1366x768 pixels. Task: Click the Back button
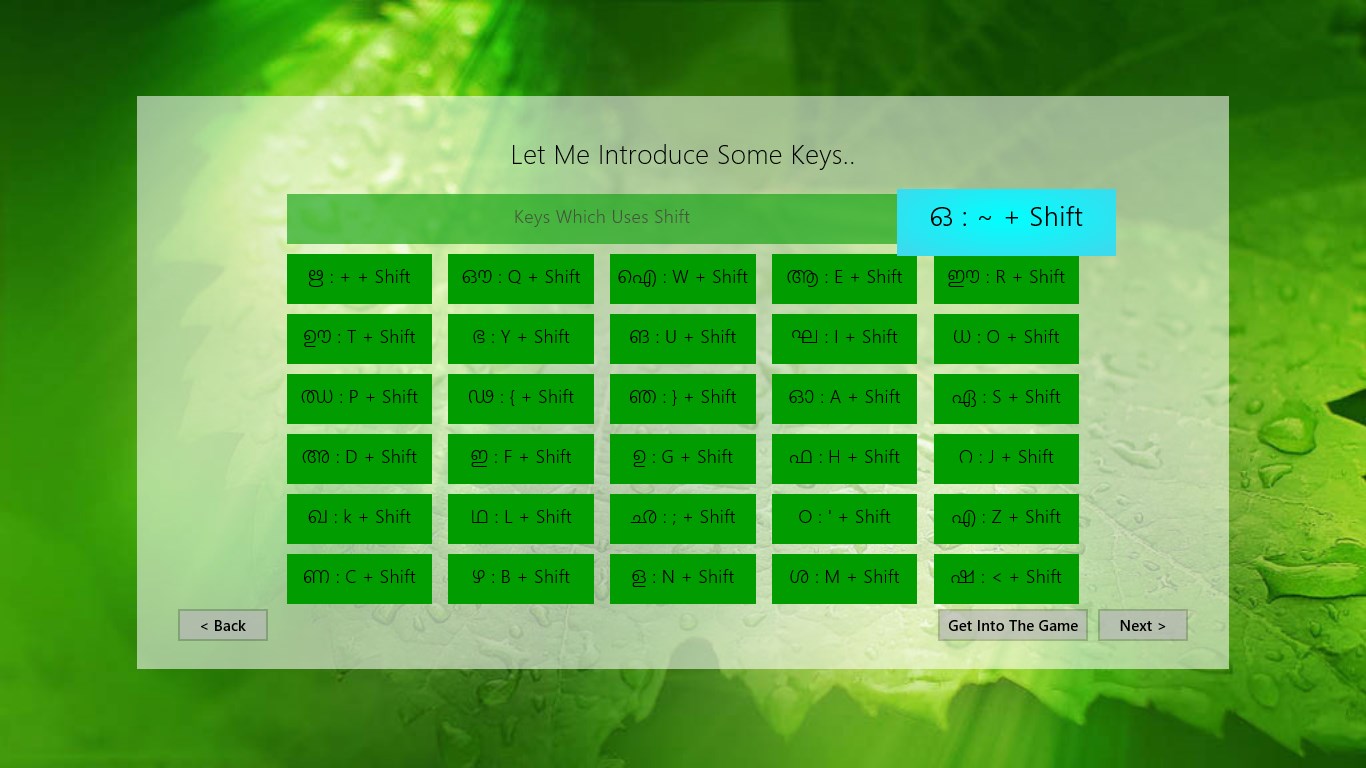pyautogui.click(x=222, y=625)
